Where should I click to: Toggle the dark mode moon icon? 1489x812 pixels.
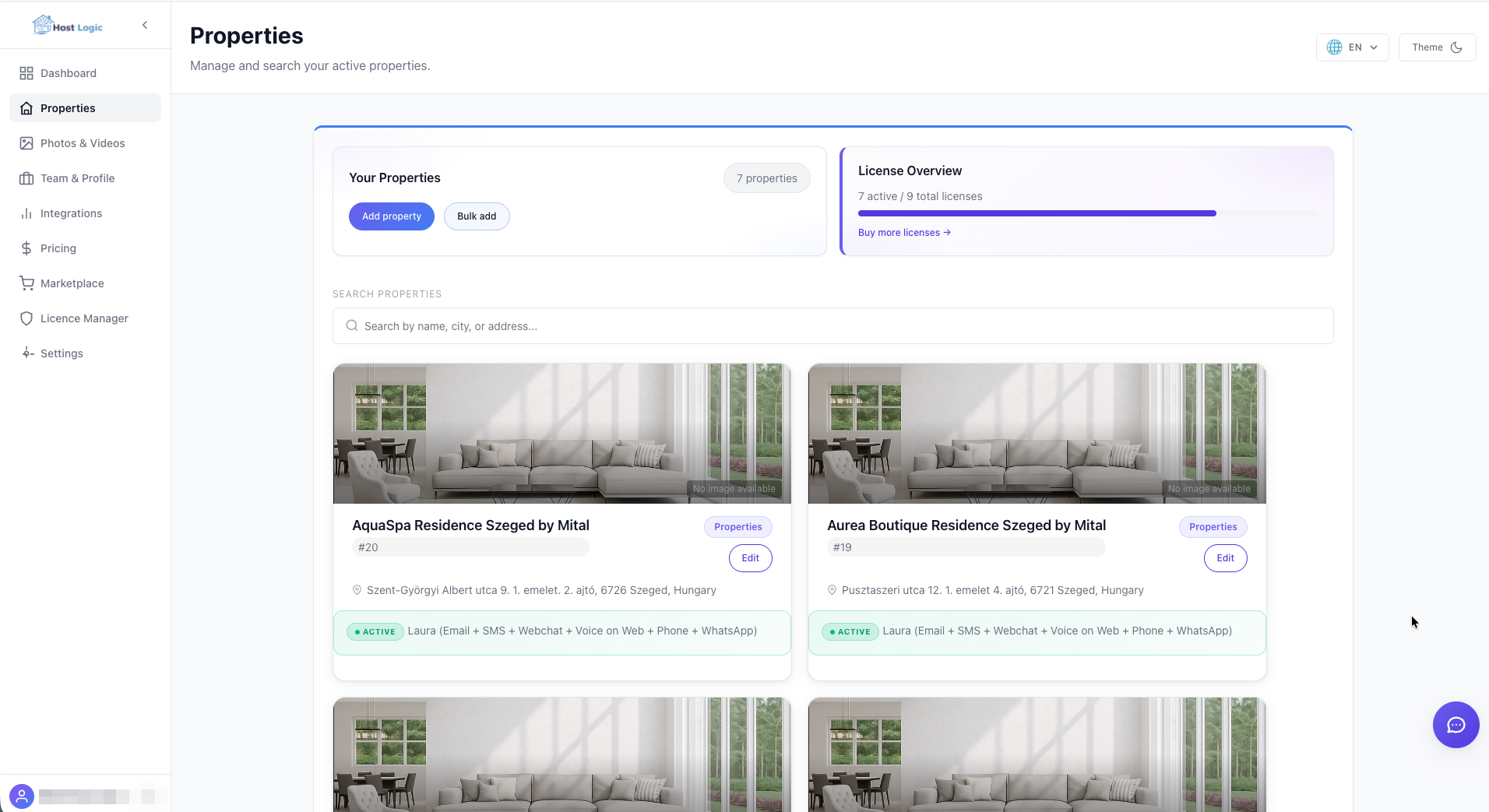[1456, 47]
